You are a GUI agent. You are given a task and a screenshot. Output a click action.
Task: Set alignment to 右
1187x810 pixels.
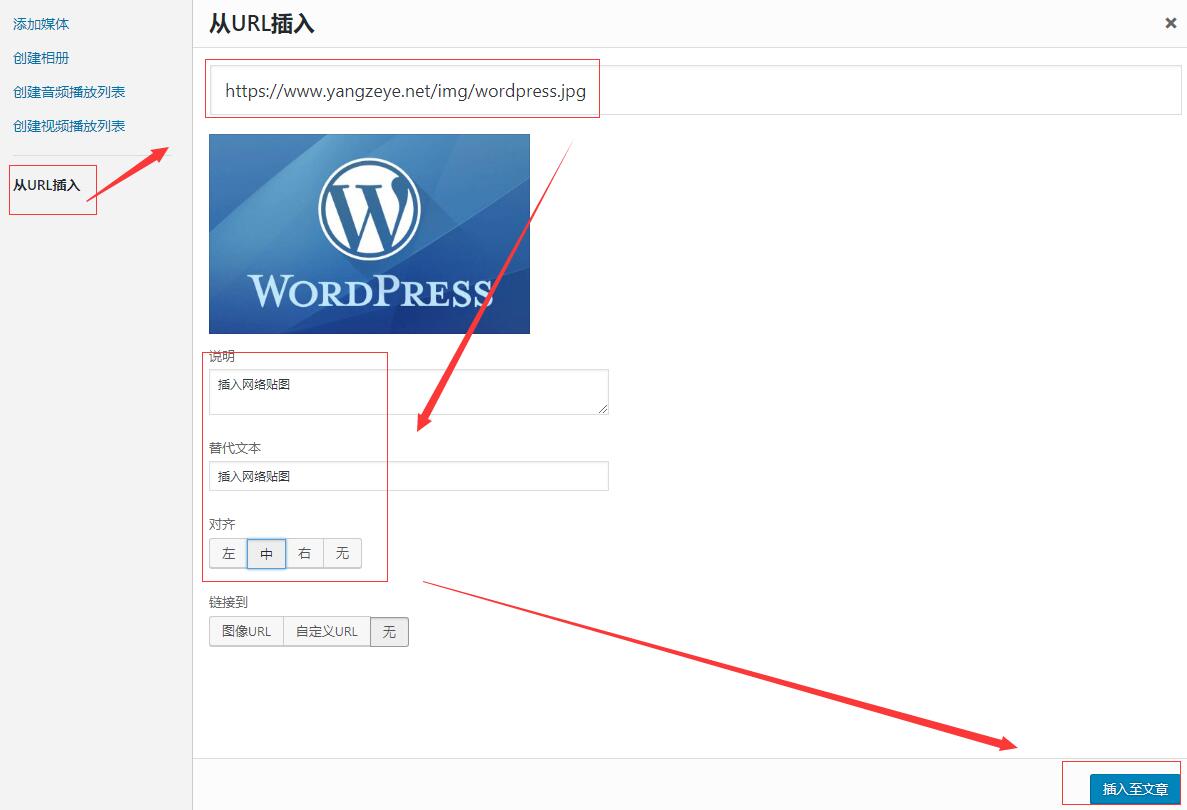304,554
